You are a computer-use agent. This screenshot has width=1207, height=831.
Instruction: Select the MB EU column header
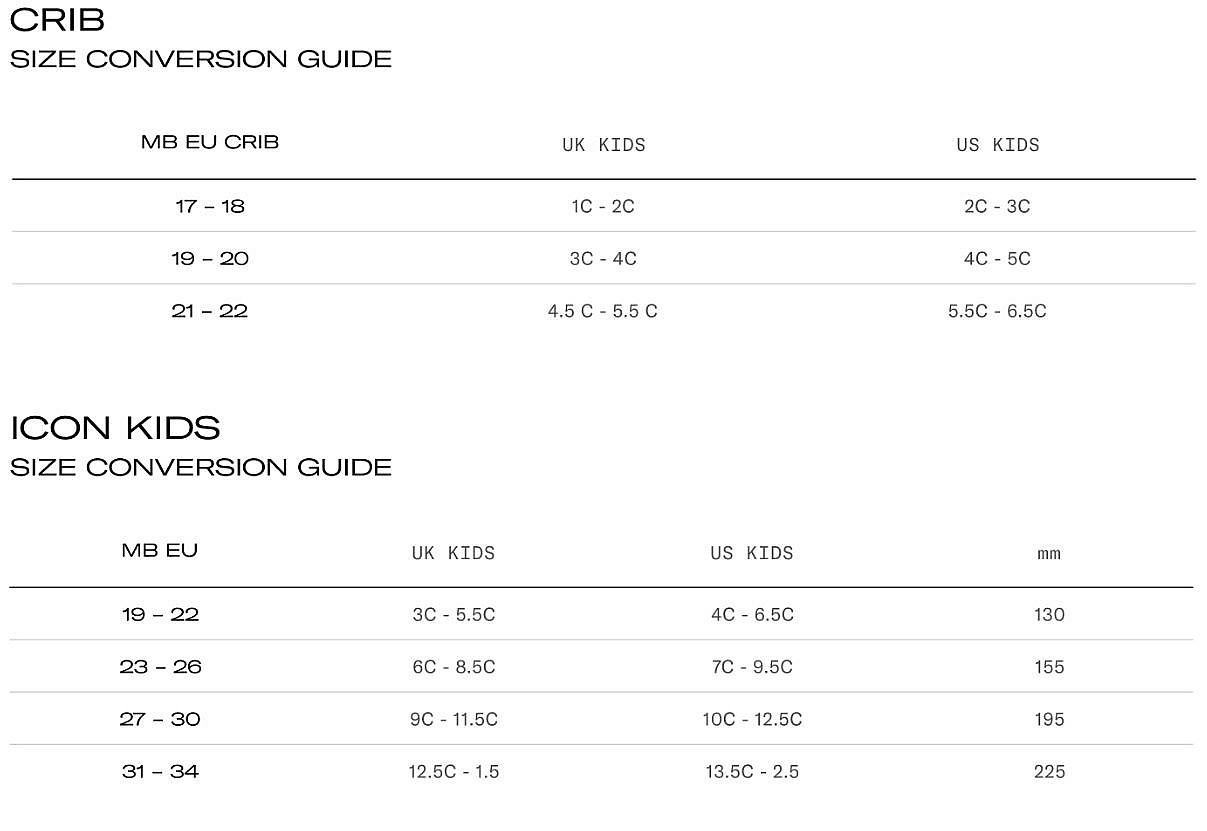click(x=160, y=550)
